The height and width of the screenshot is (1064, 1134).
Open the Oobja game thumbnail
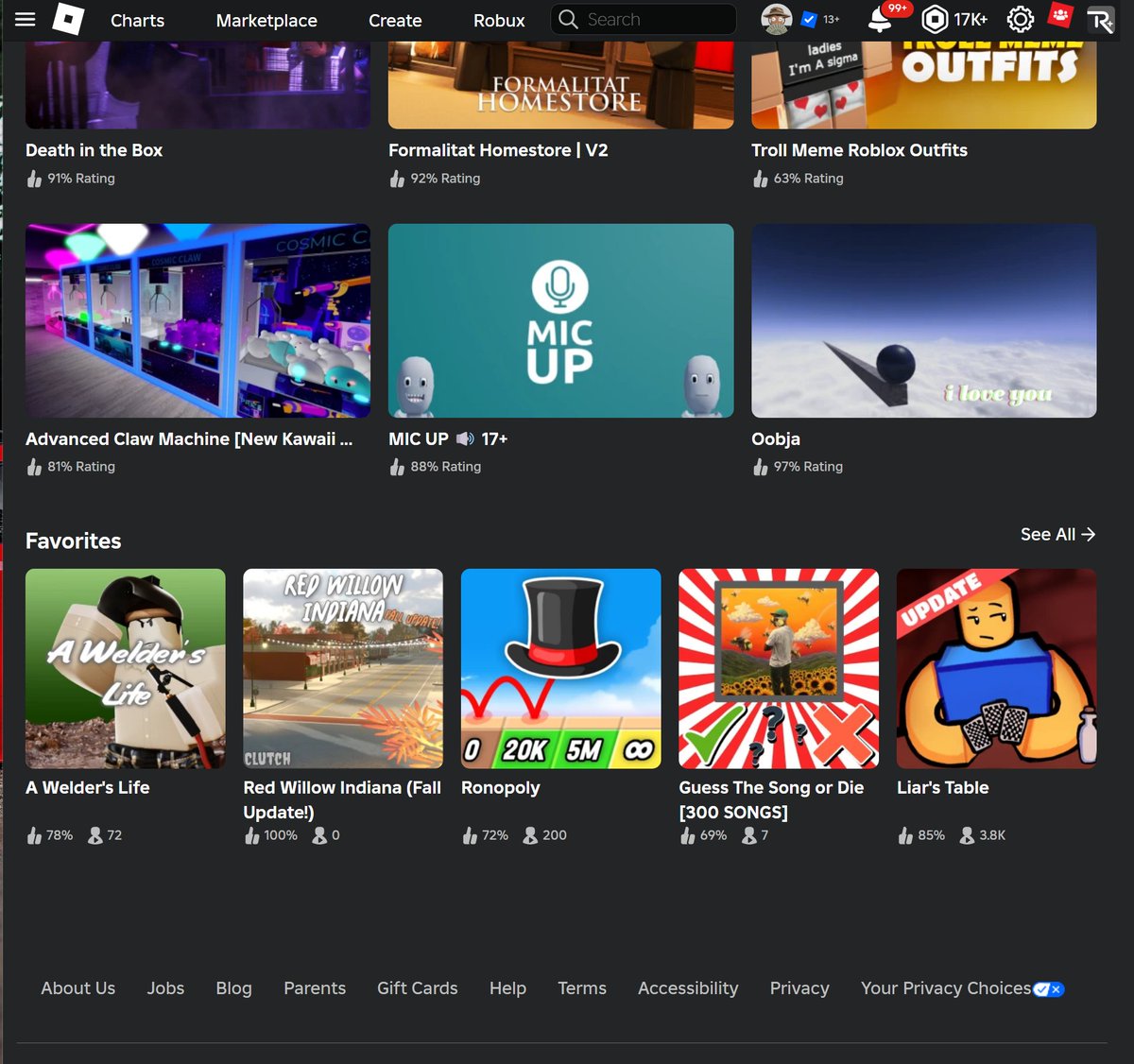(923, 320)
